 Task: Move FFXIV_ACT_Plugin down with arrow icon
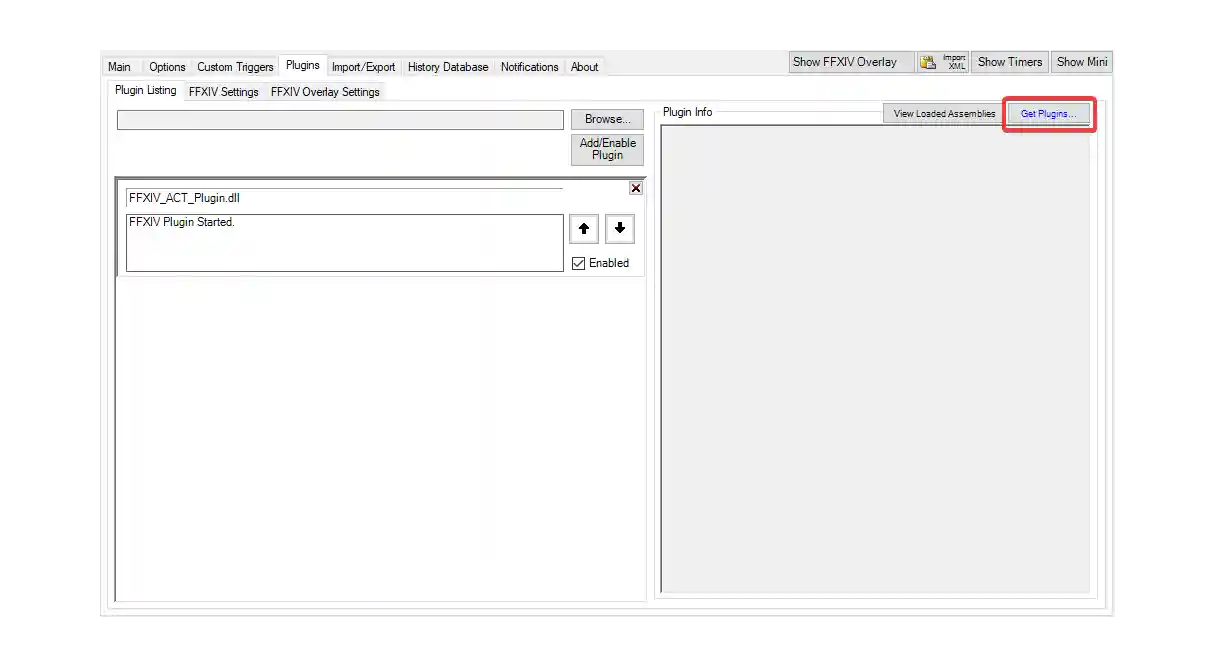[x=619, y=228]
